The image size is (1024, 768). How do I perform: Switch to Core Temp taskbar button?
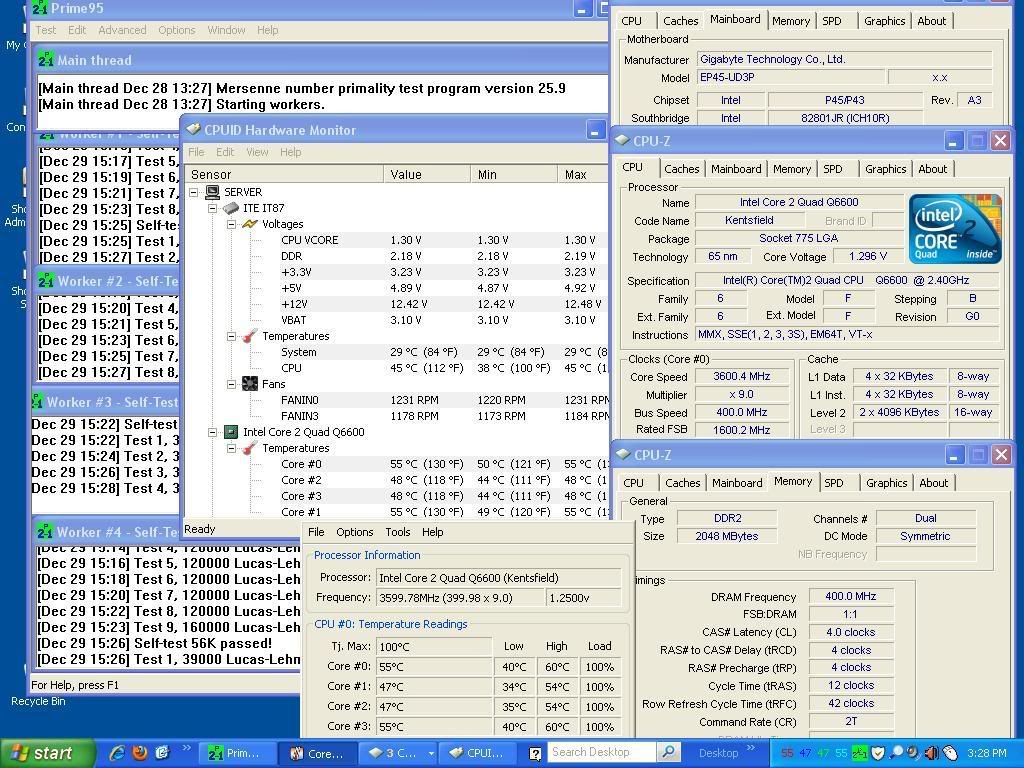[x=317, y=754]
